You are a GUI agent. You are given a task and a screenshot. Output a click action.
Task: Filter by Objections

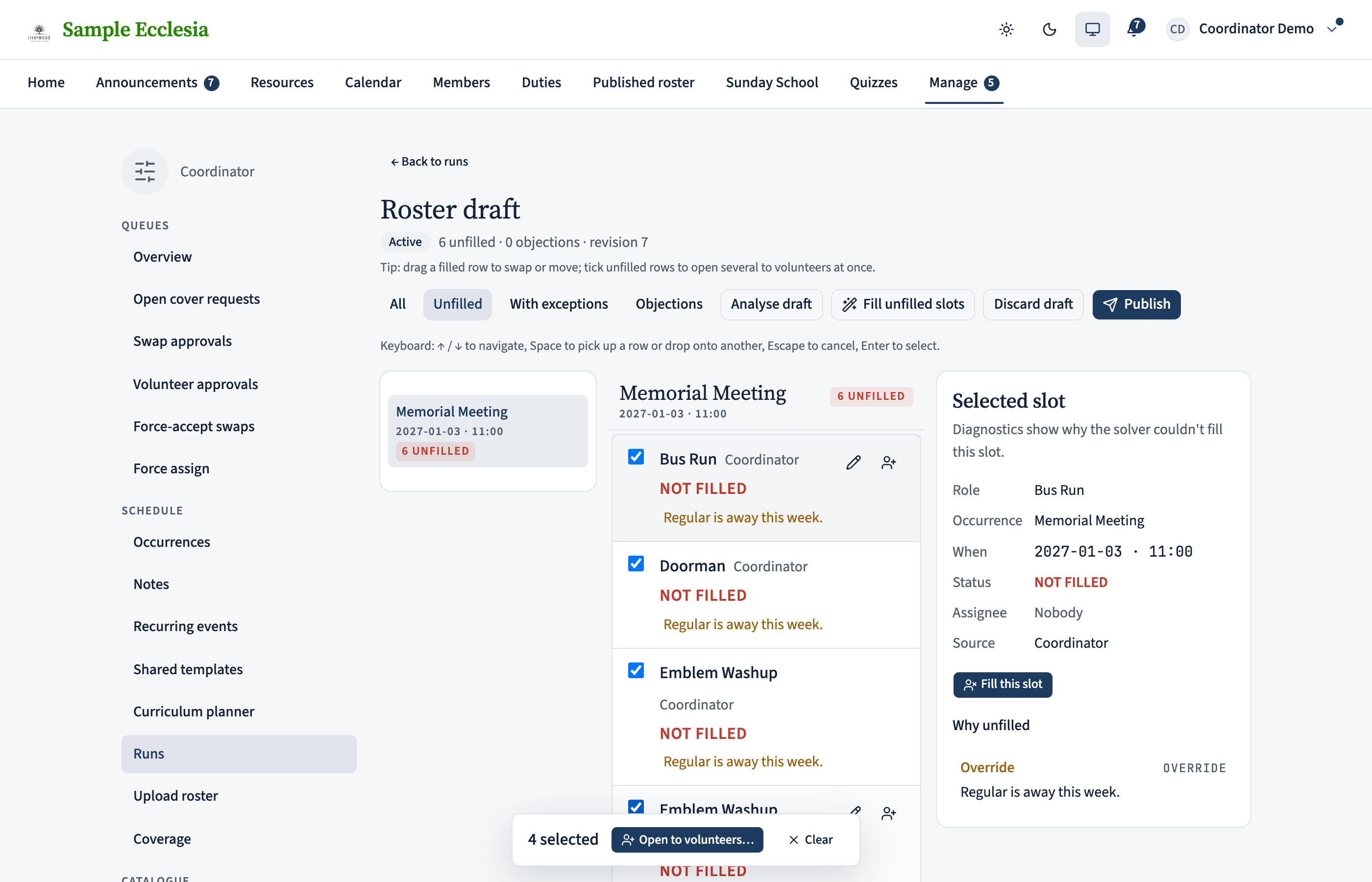click(x=669, y=304)
